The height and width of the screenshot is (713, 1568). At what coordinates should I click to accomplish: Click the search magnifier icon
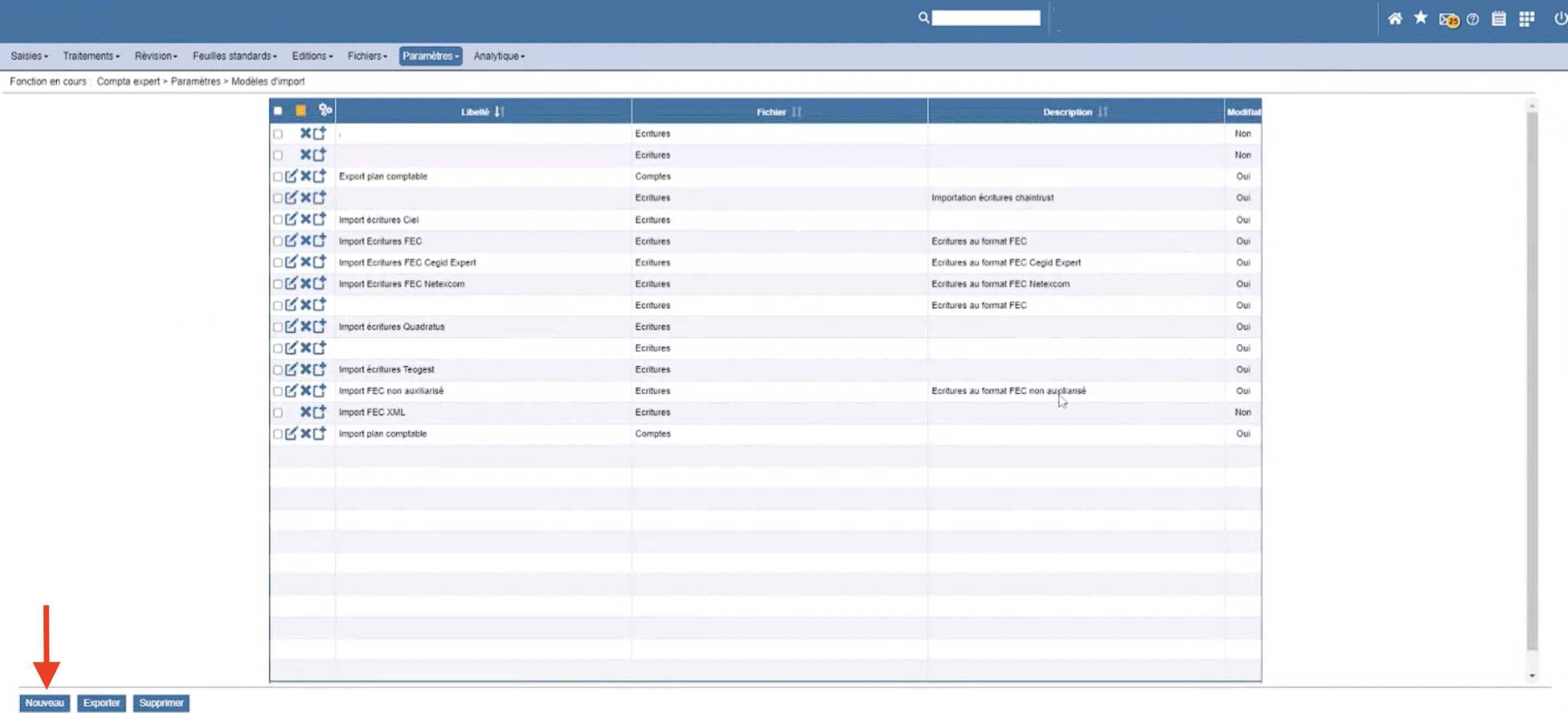click(x=924, y=18)
